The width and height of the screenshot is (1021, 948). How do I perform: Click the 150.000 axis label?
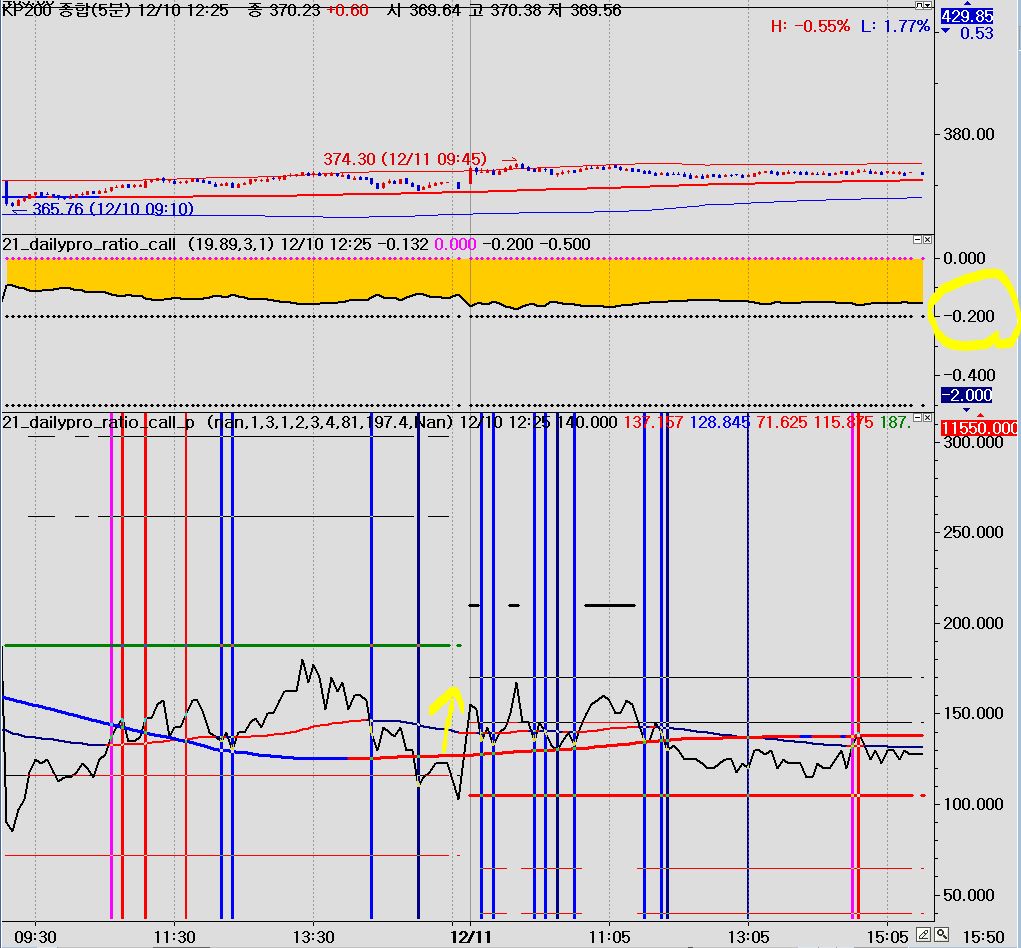tap(973, 714)
